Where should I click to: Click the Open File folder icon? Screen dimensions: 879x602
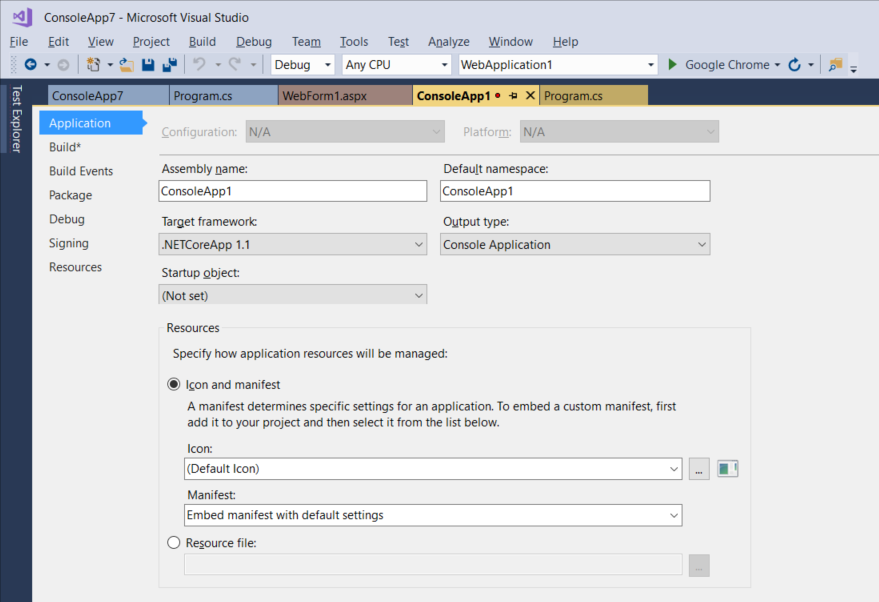(126, 65)
